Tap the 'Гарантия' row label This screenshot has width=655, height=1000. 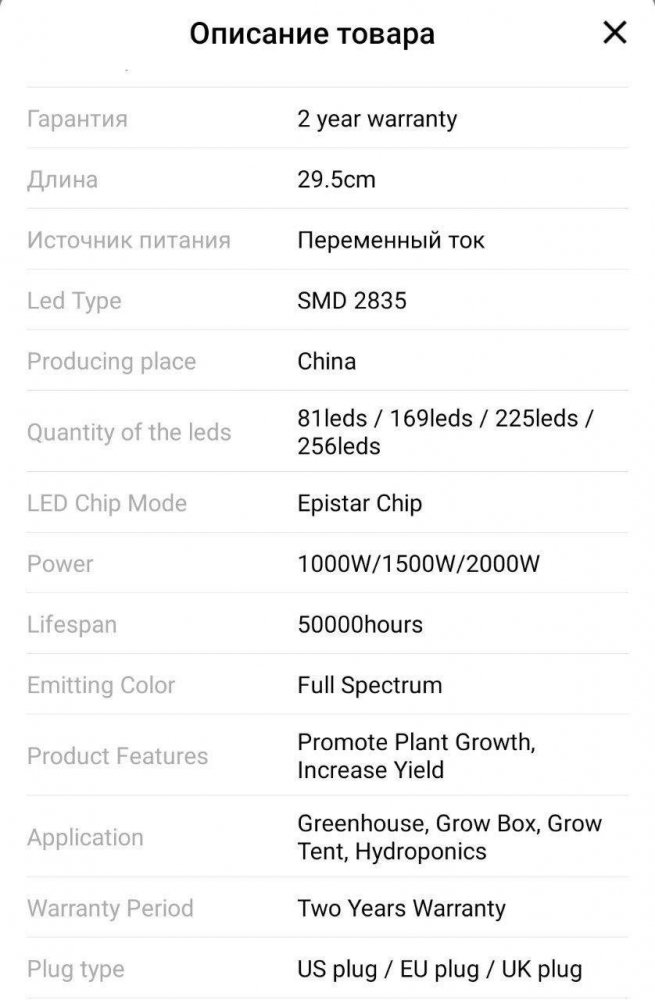click(77, 119)
